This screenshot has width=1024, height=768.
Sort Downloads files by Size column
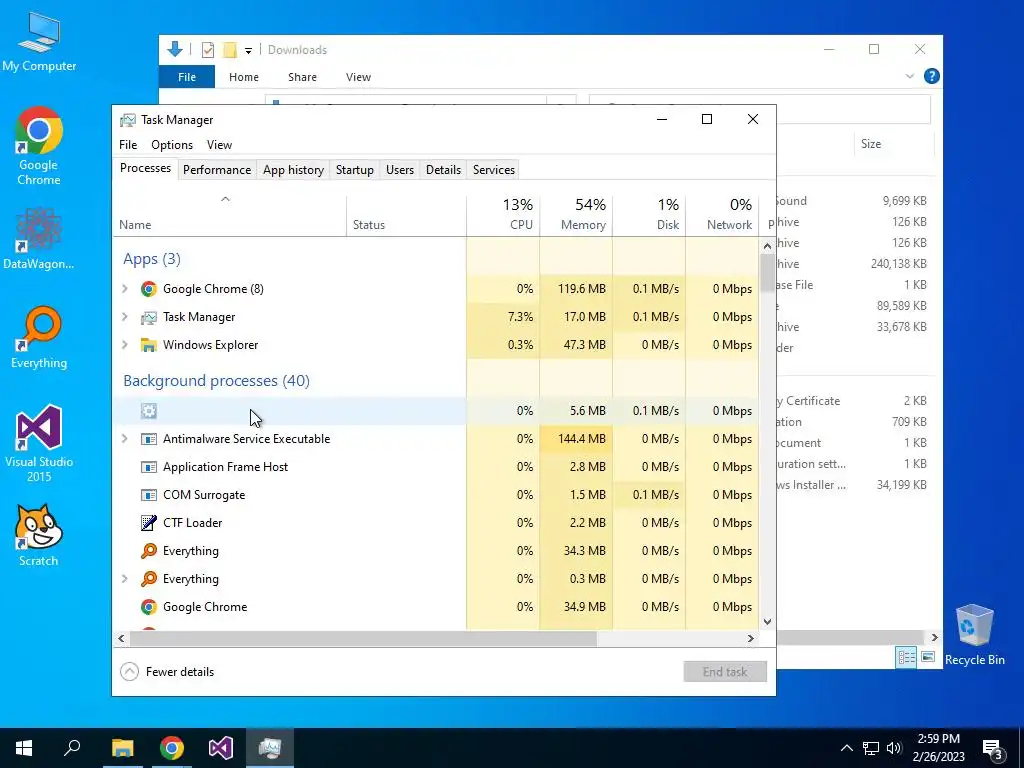tap(895, 144)
